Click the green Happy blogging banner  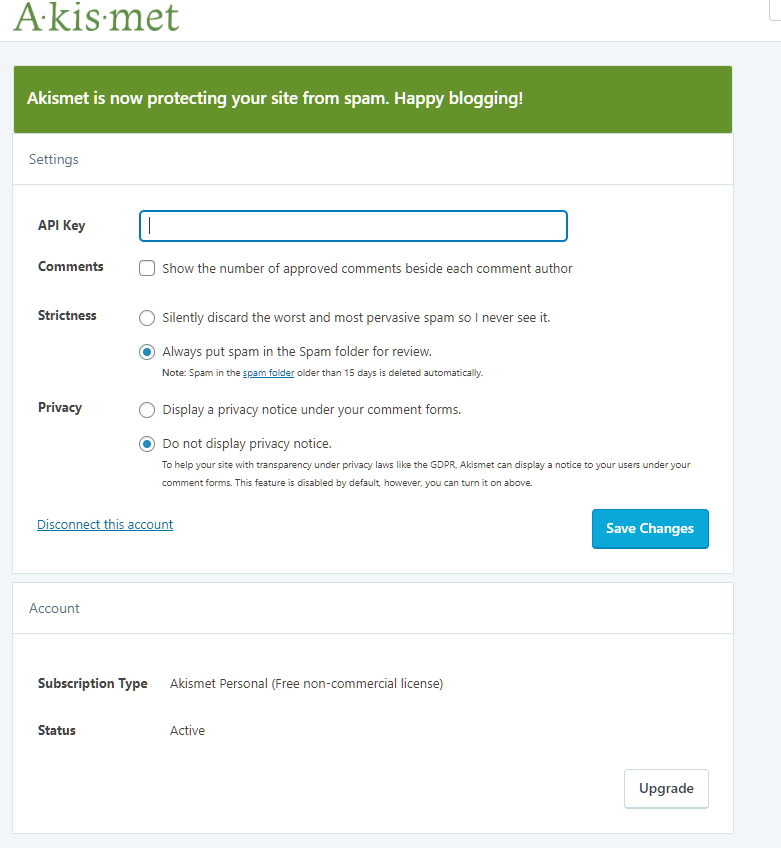373,100
